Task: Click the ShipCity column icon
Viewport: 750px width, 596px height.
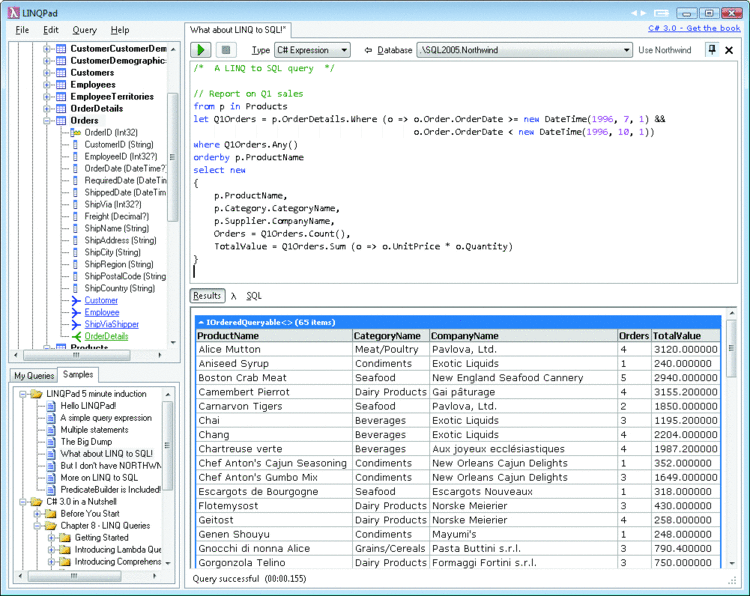Action: pos(75,252)
